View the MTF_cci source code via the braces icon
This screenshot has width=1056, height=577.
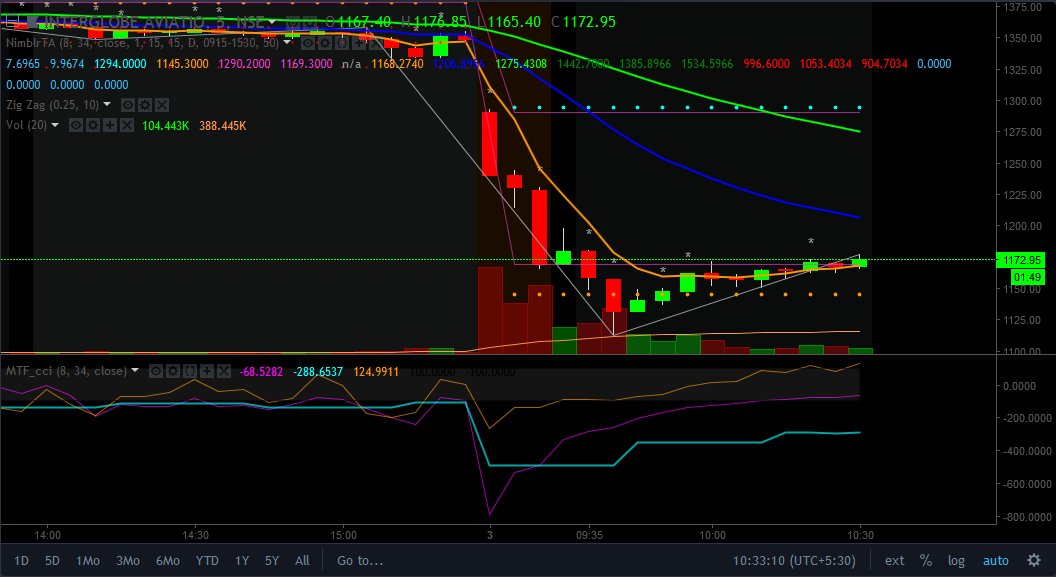pyautogui.click(x=190, y=371)
